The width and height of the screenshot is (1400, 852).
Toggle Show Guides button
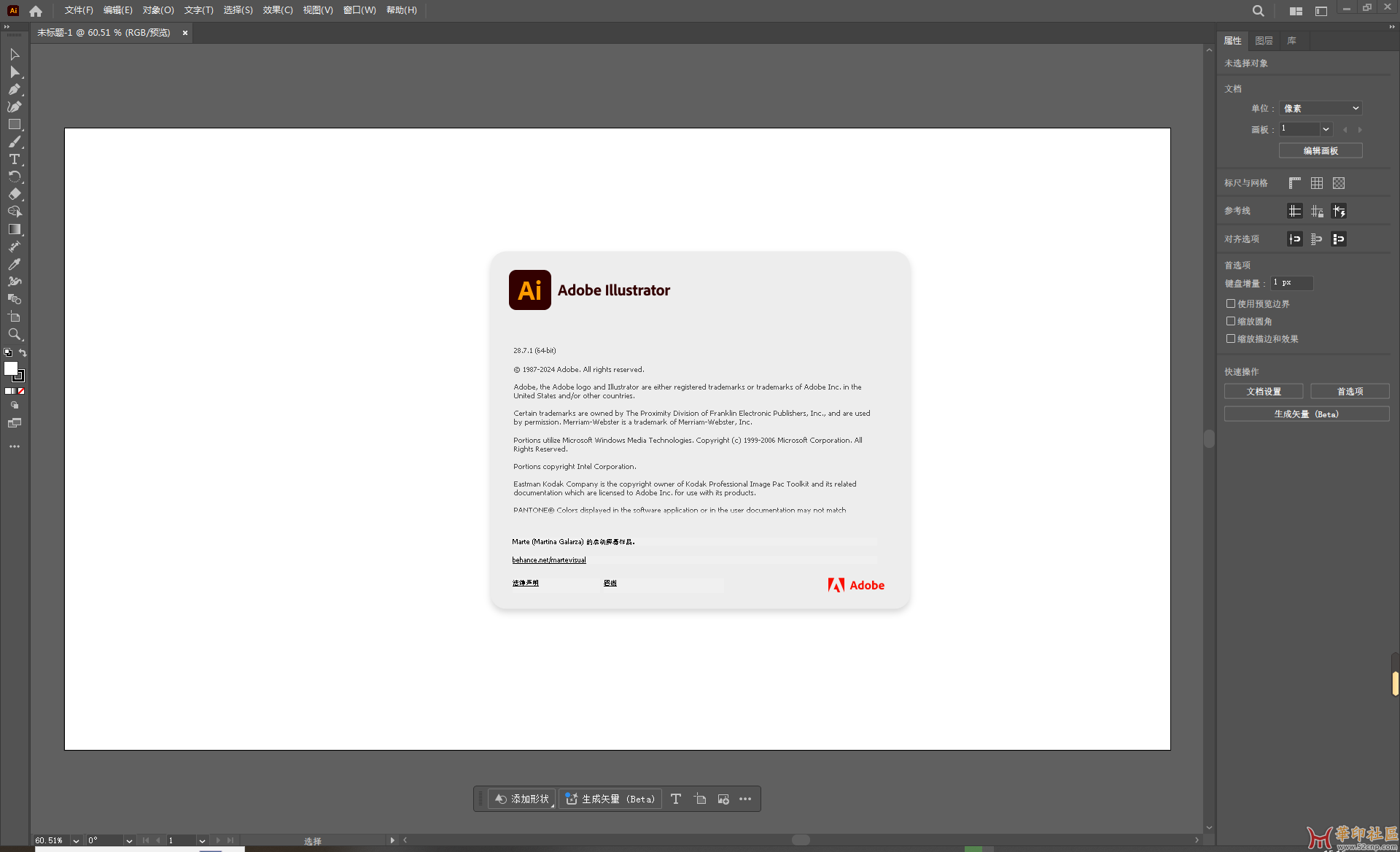click(x=1294, y=211)
